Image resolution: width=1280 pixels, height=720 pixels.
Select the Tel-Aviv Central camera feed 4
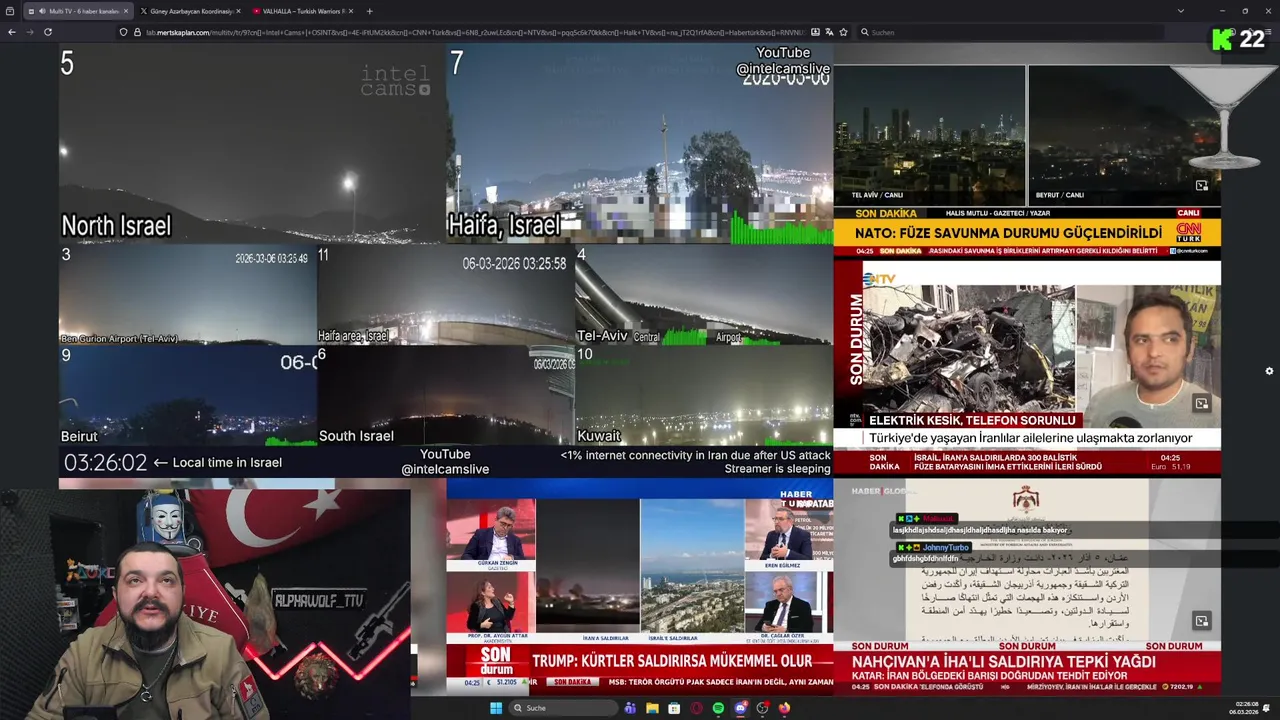[x=704, y=295]
